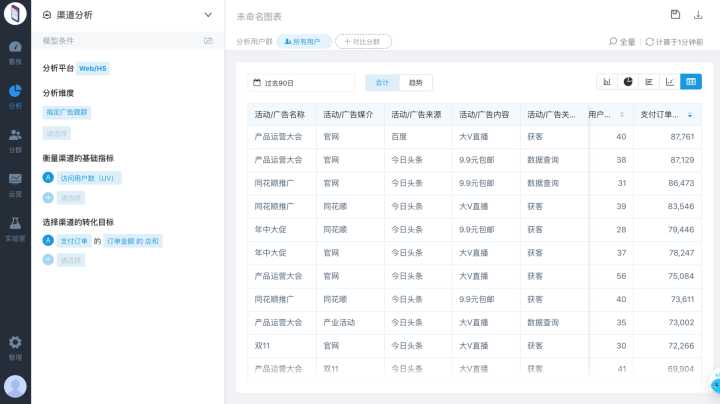Click the 全量 sampling option
Screen dimensions: 720x404
pos(622,42)
